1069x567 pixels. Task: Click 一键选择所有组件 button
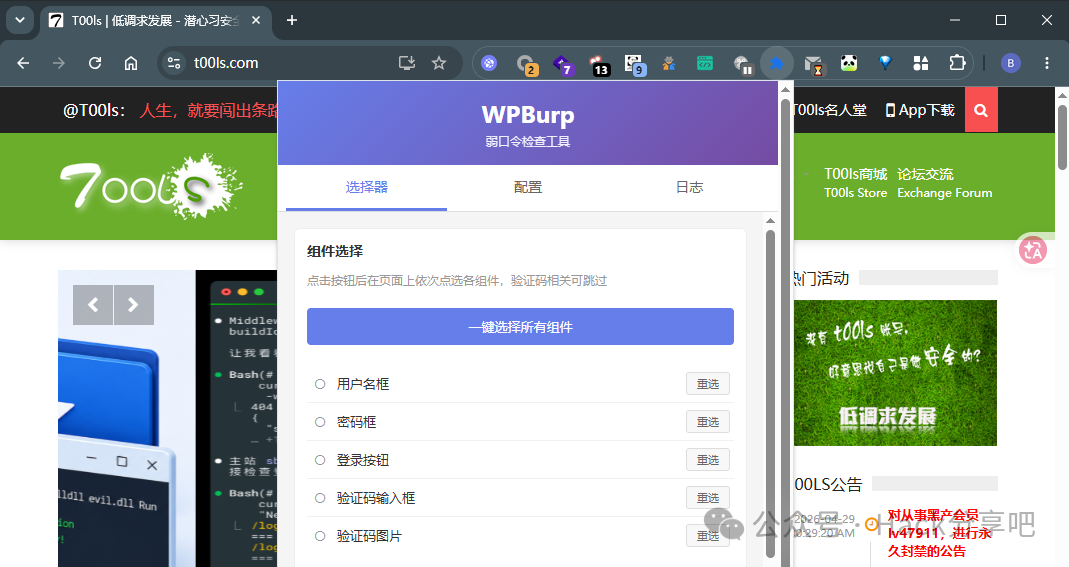point(520,327)
